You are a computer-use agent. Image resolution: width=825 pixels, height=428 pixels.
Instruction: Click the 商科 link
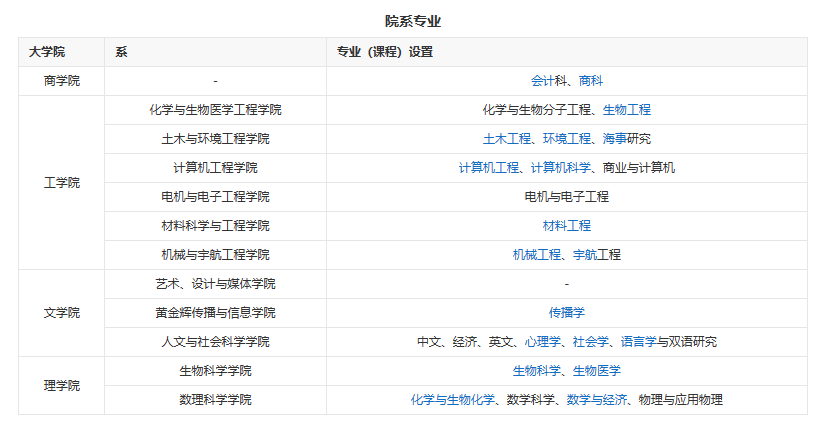pyautogui.click(x=591, y=81)
